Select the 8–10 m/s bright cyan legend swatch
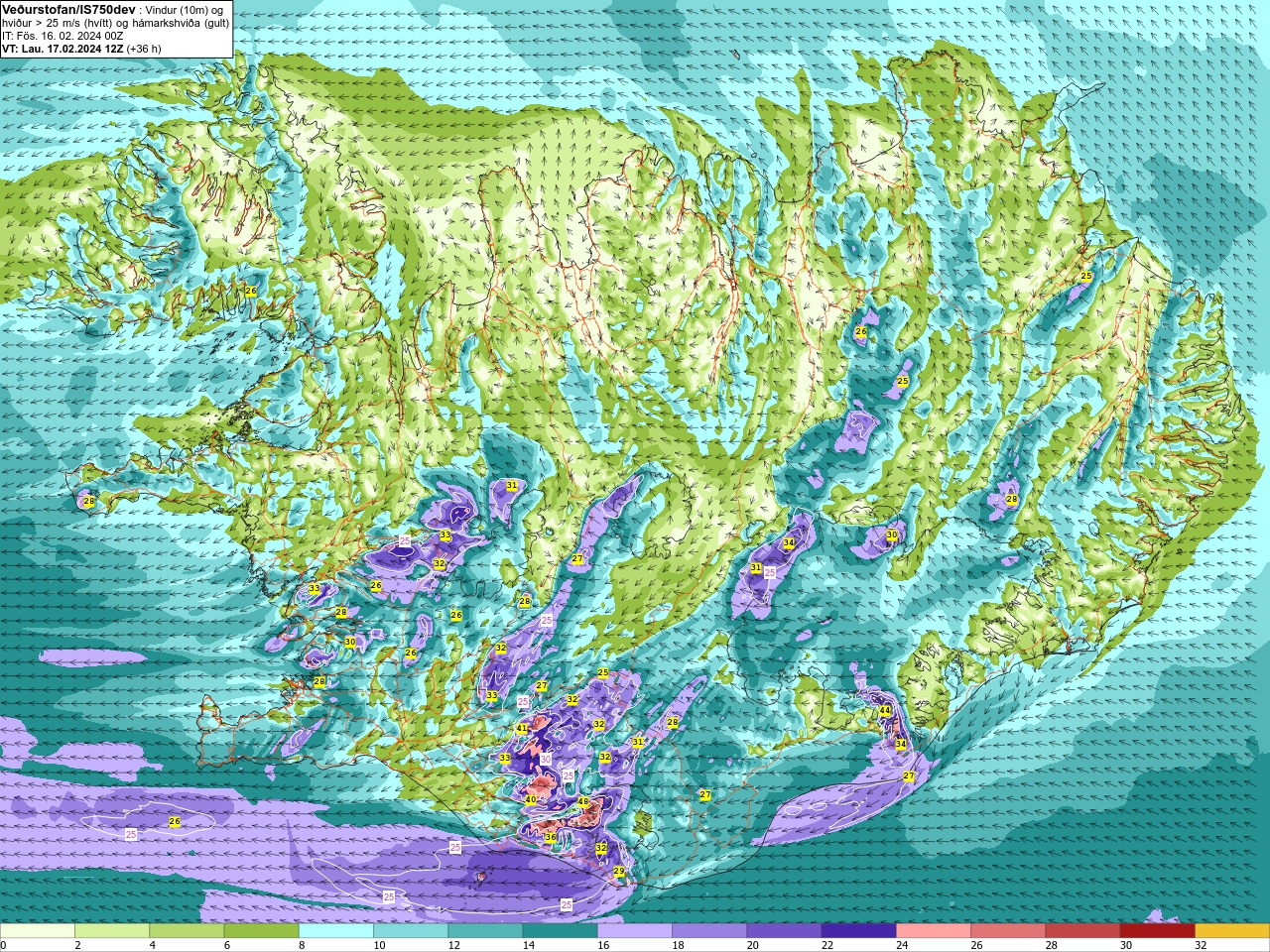This screenshot has height=952, width=1270. (336, 931)
